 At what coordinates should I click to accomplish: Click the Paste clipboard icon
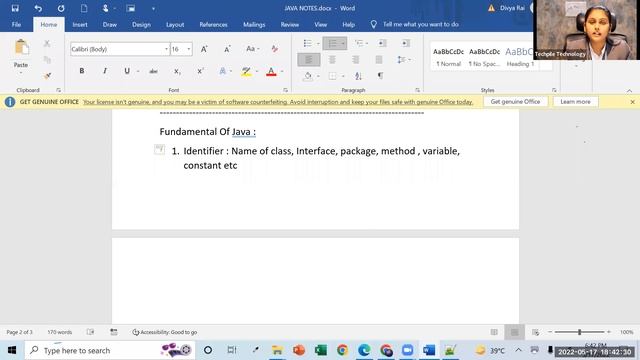[x=21, y=48]
